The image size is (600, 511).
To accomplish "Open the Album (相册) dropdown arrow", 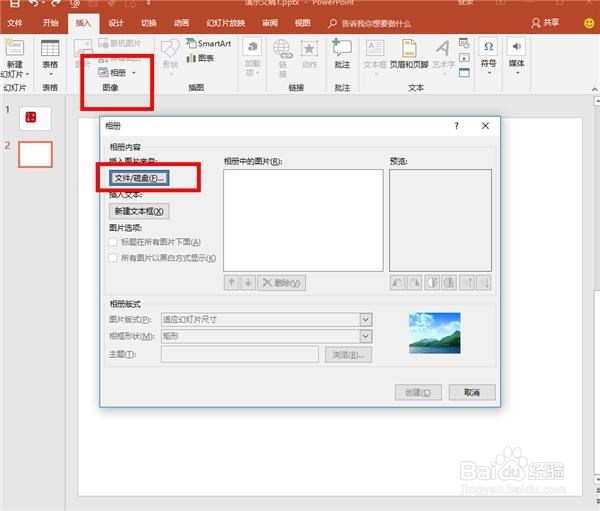I will coord(134,73).
